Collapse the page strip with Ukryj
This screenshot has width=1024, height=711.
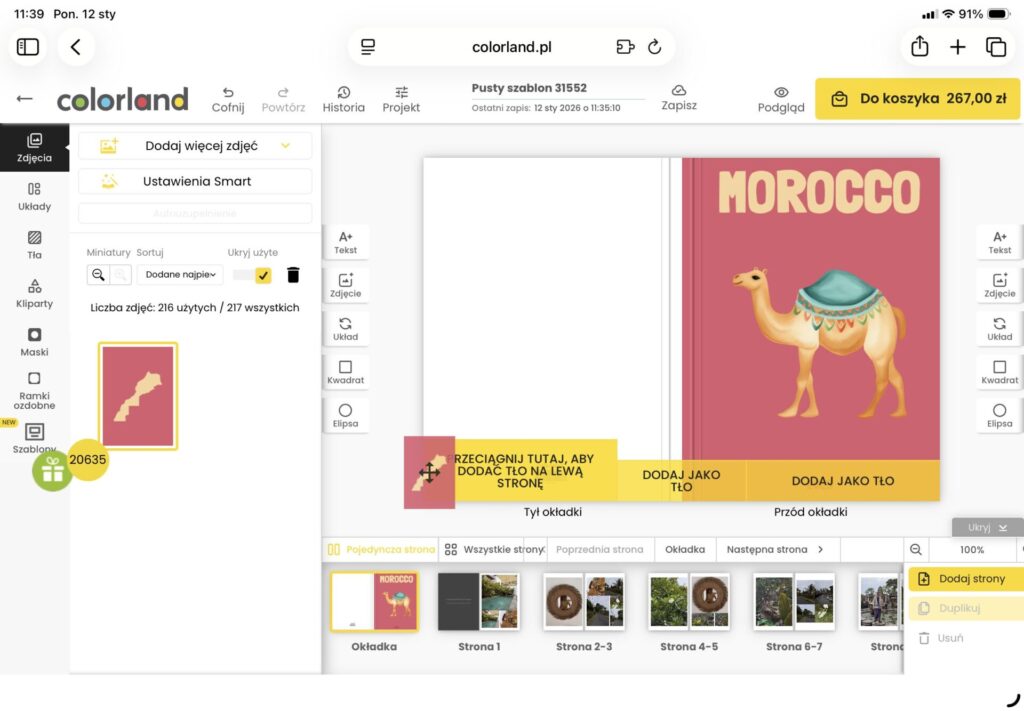(x=987, y=527)
